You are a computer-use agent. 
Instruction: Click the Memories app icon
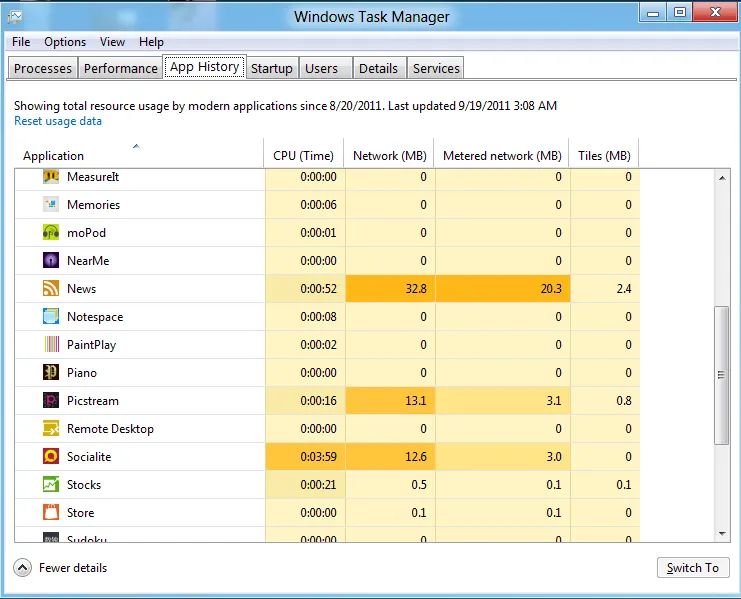coord(51,205)
